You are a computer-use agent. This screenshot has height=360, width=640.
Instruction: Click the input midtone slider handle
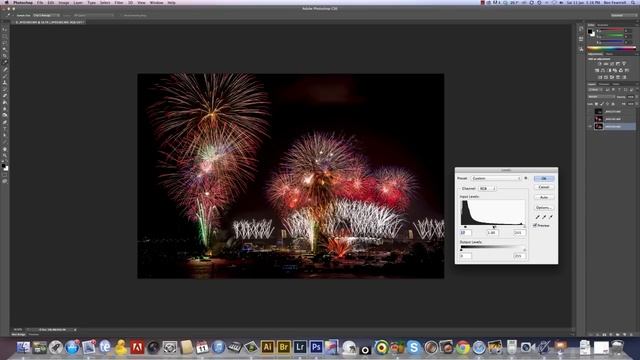point(494,227)
